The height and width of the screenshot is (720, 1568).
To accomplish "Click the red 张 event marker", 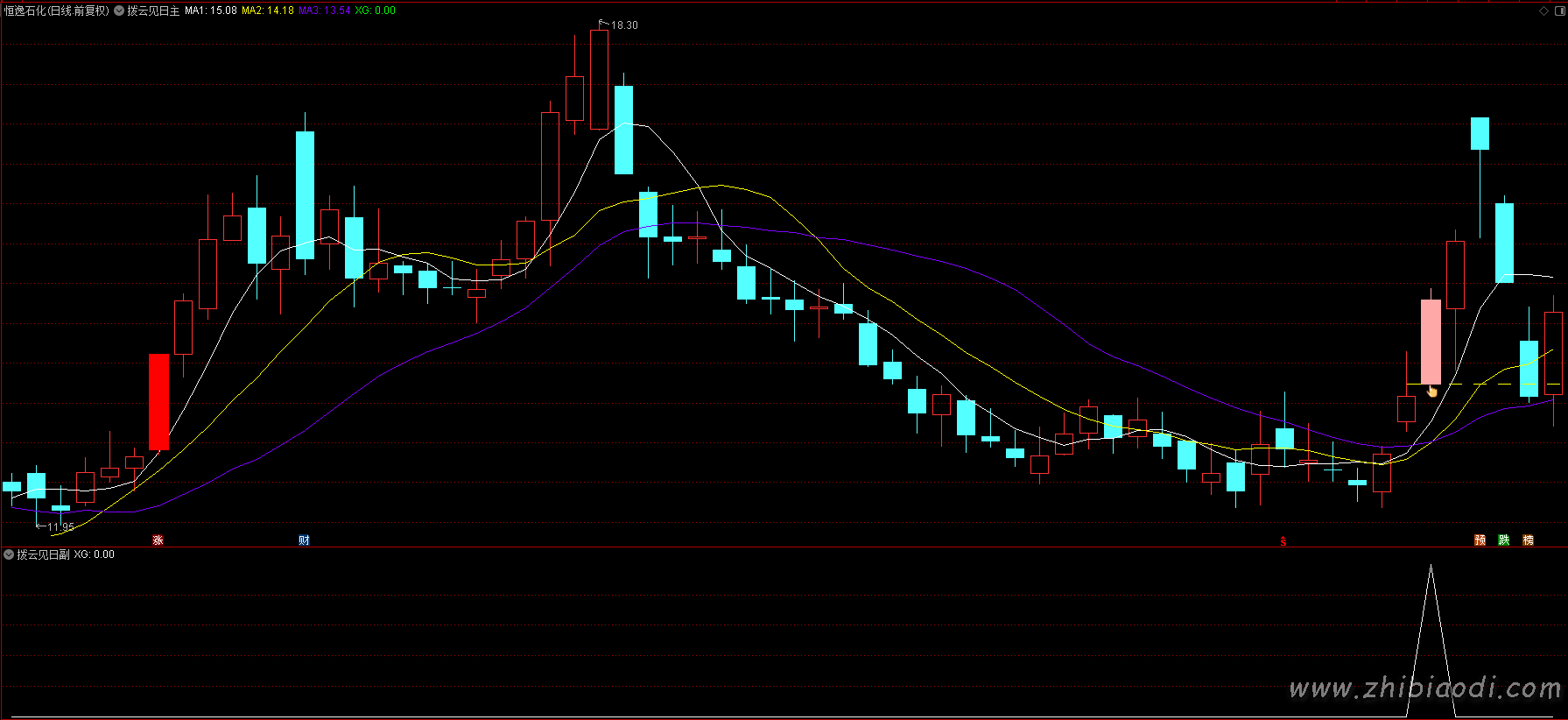I will click(158, 540).
